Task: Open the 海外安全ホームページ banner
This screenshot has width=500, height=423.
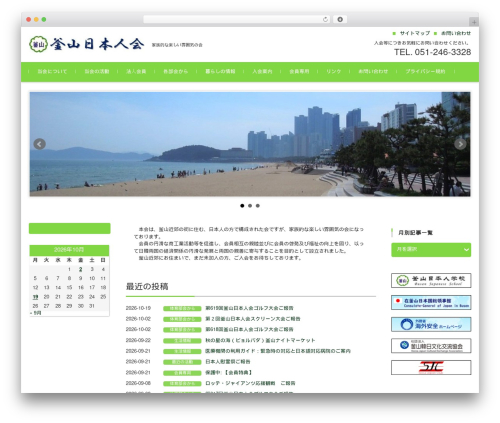Action: pos(431,324)
